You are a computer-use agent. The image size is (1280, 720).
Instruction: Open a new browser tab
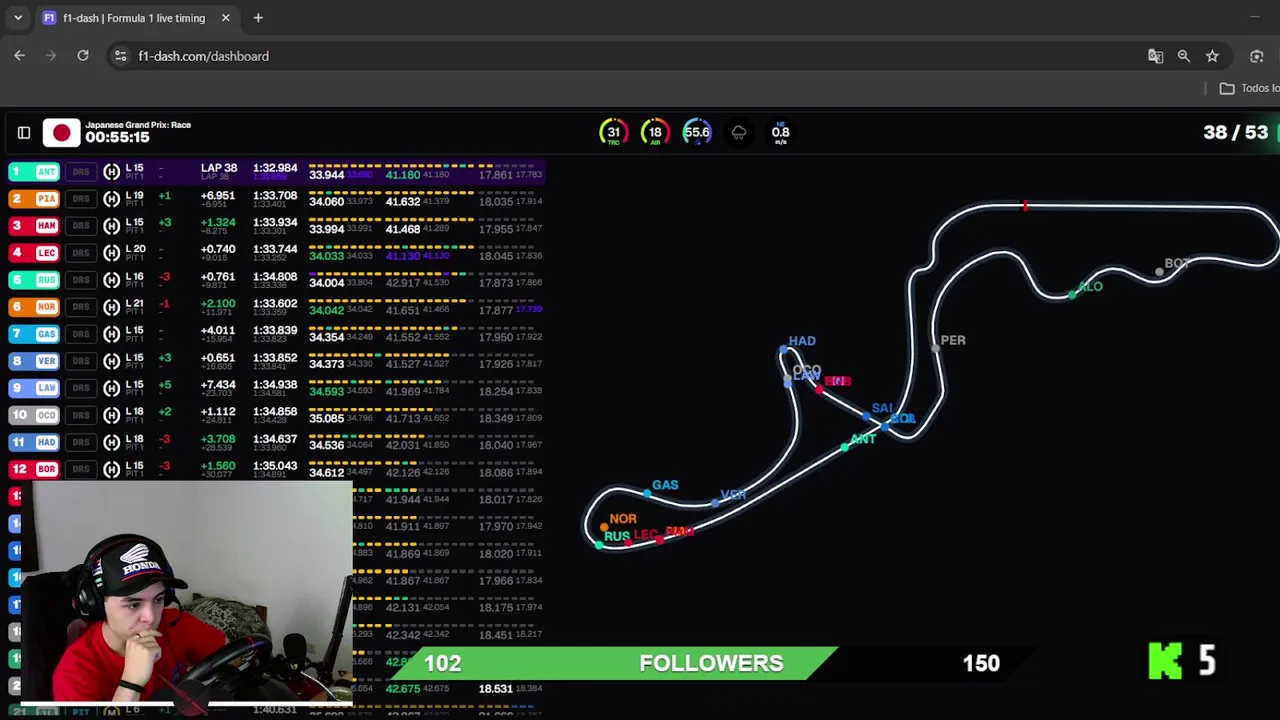pos(258,18)
